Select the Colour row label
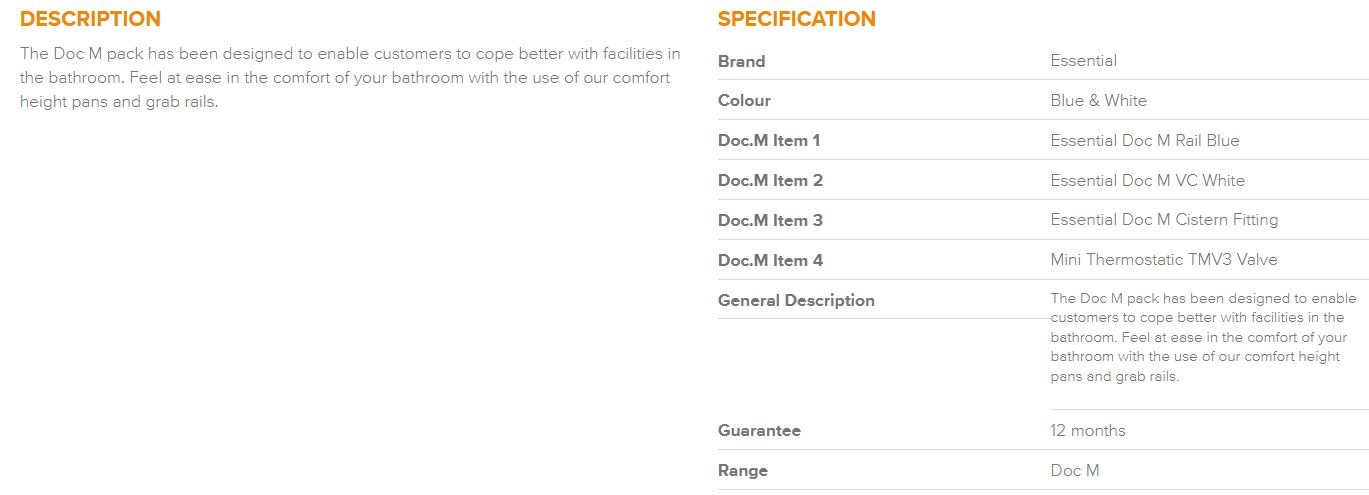This screenshot has width=1369, height=495. pyautogui.click(x=744, y=101)
